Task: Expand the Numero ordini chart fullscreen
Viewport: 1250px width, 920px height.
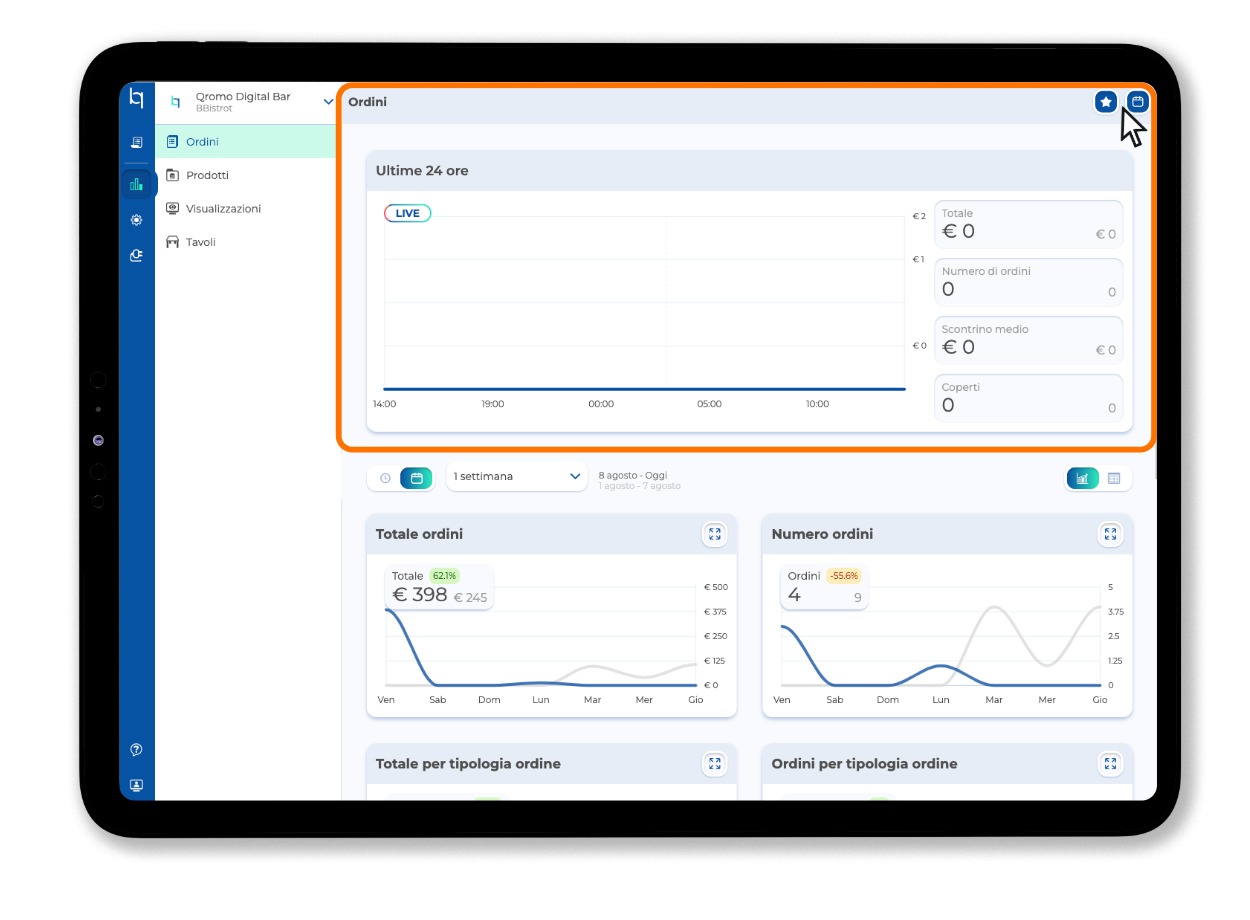Action: tap(1110, 534)
